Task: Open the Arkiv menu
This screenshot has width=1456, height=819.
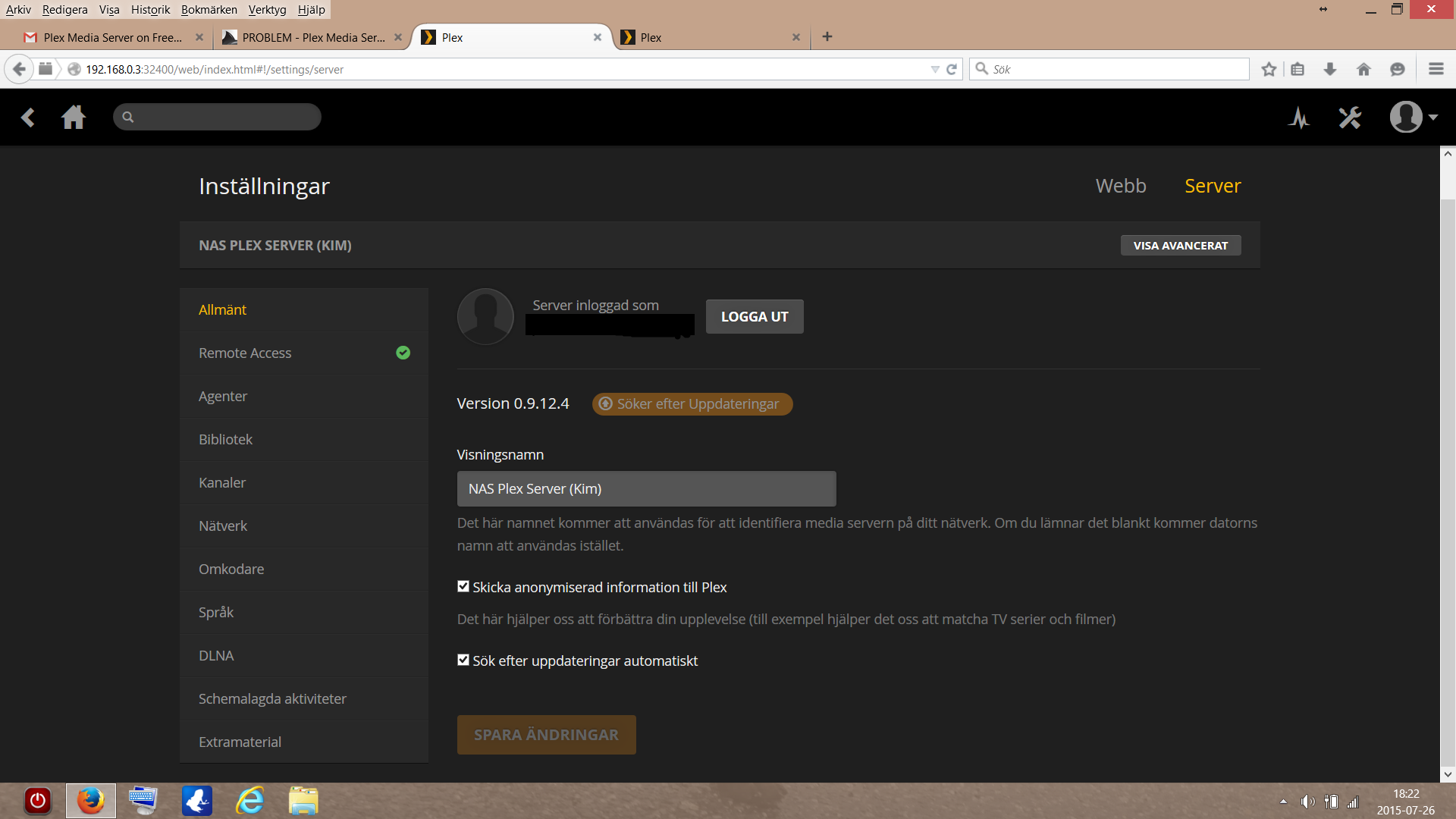Action: coord(18,9)
